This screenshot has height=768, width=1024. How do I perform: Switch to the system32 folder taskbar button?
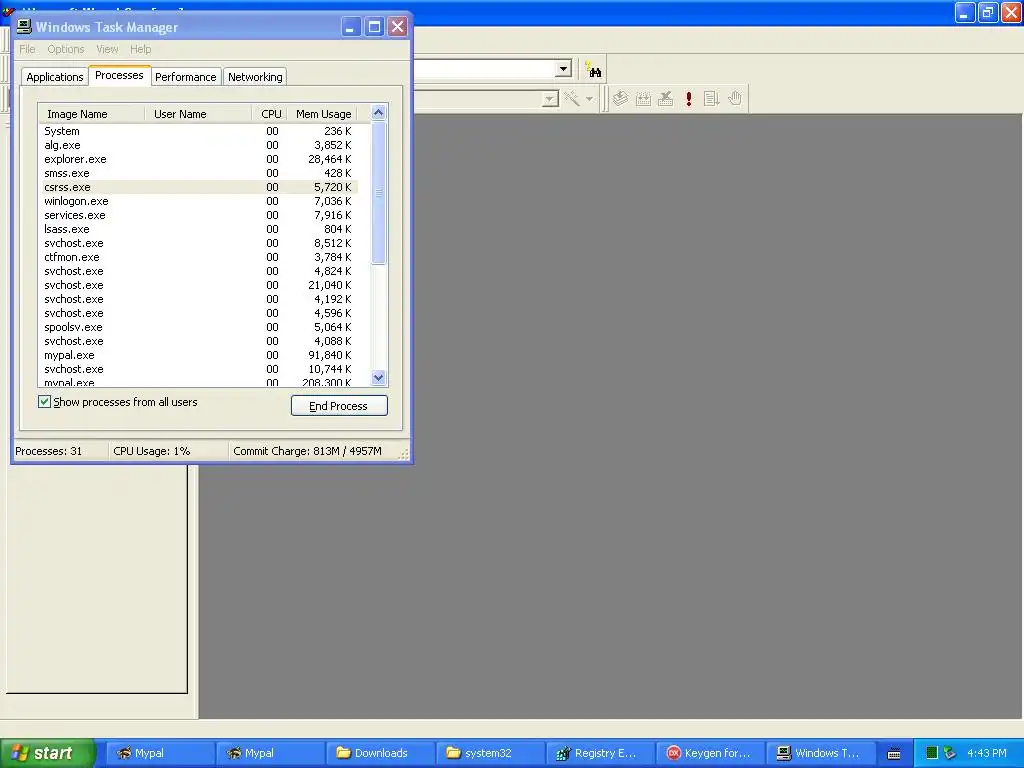(x=490, y=753)
